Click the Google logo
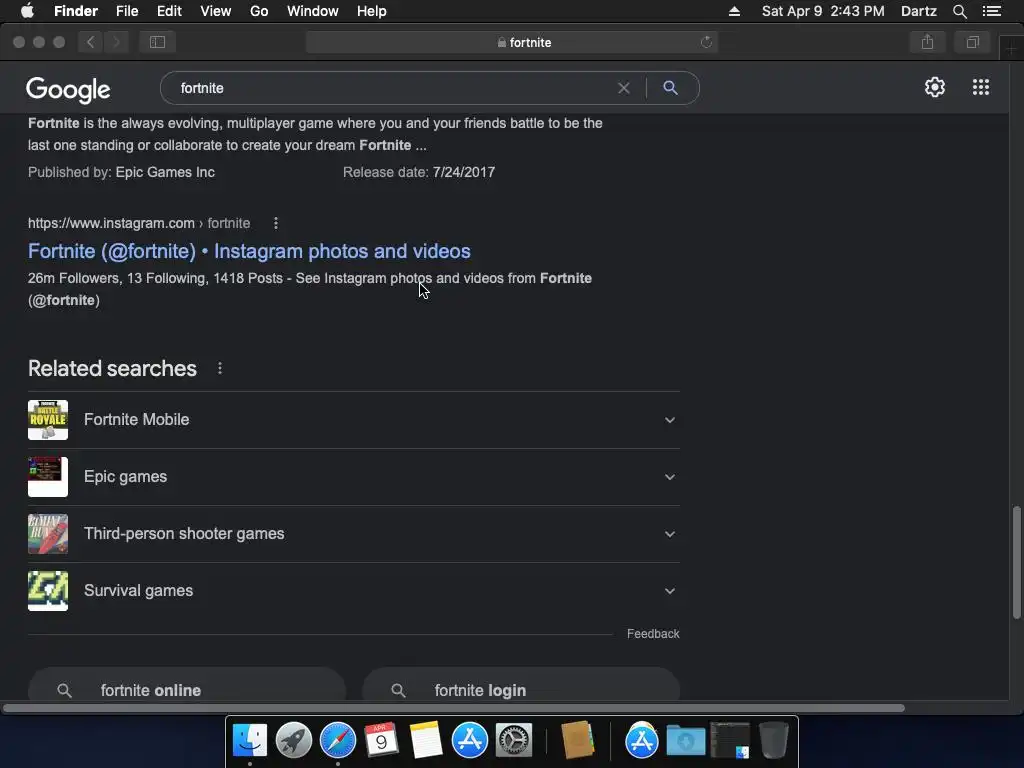 (x=68, y=89)
